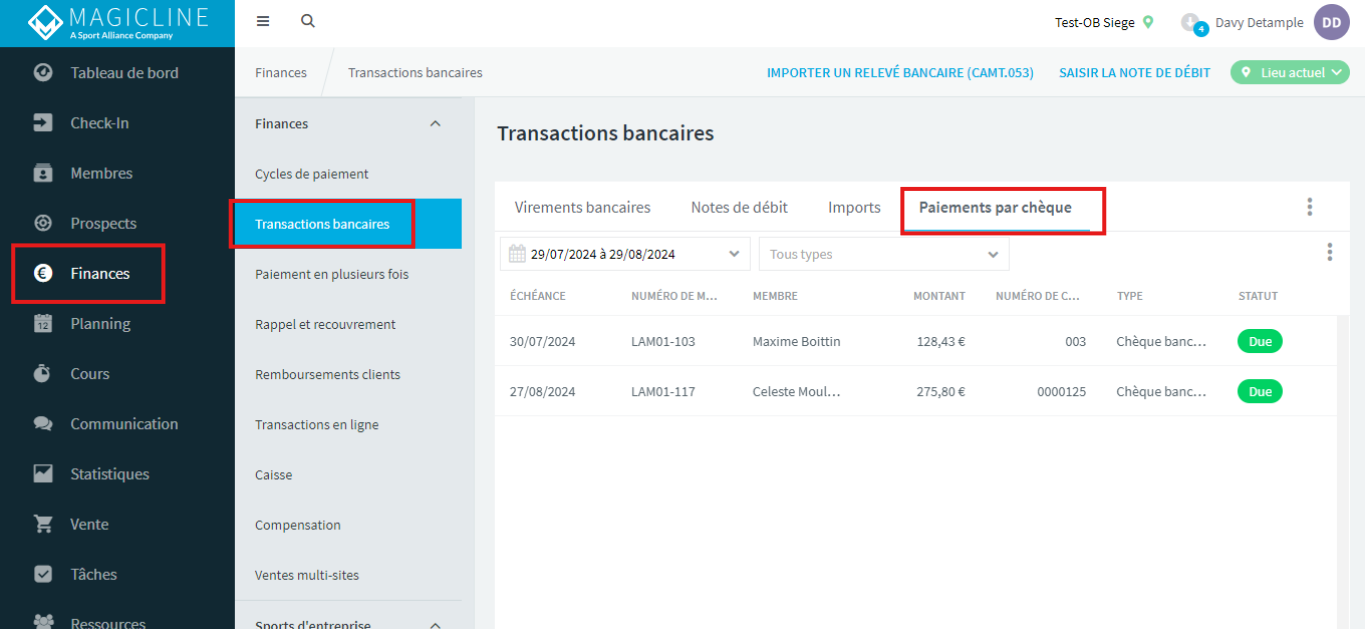Click the Prospects target icon

(x=43, y=222)
